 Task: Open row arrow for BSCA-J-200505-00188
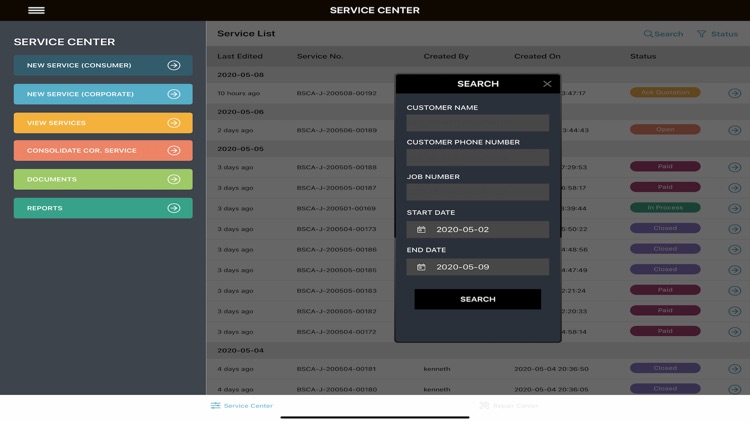[x=735, y=167]
